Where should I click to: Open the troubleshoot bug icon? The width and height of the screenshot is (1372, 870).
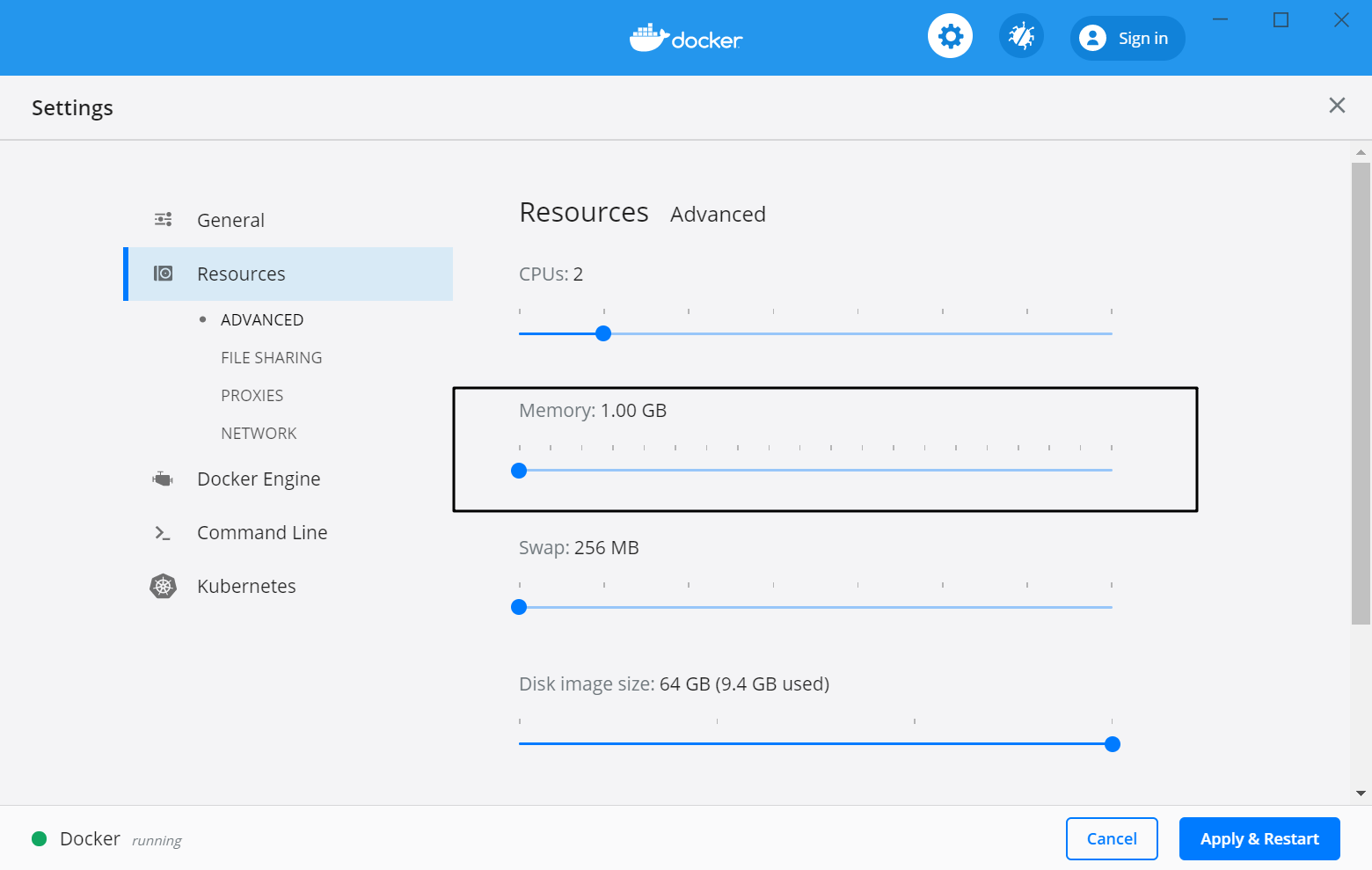tap(1021, 36)
